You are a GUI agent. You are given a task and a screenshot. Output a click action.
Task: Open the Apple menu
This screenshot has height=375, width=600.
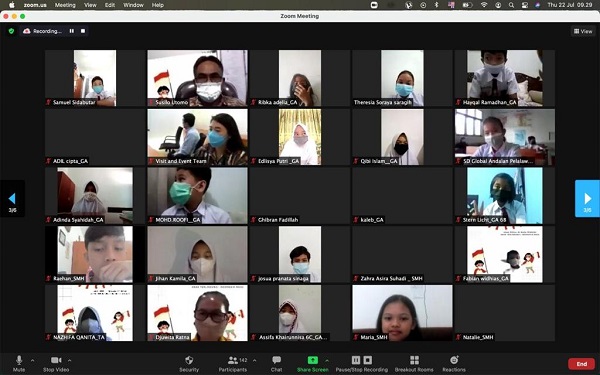(x=11, y=5)
